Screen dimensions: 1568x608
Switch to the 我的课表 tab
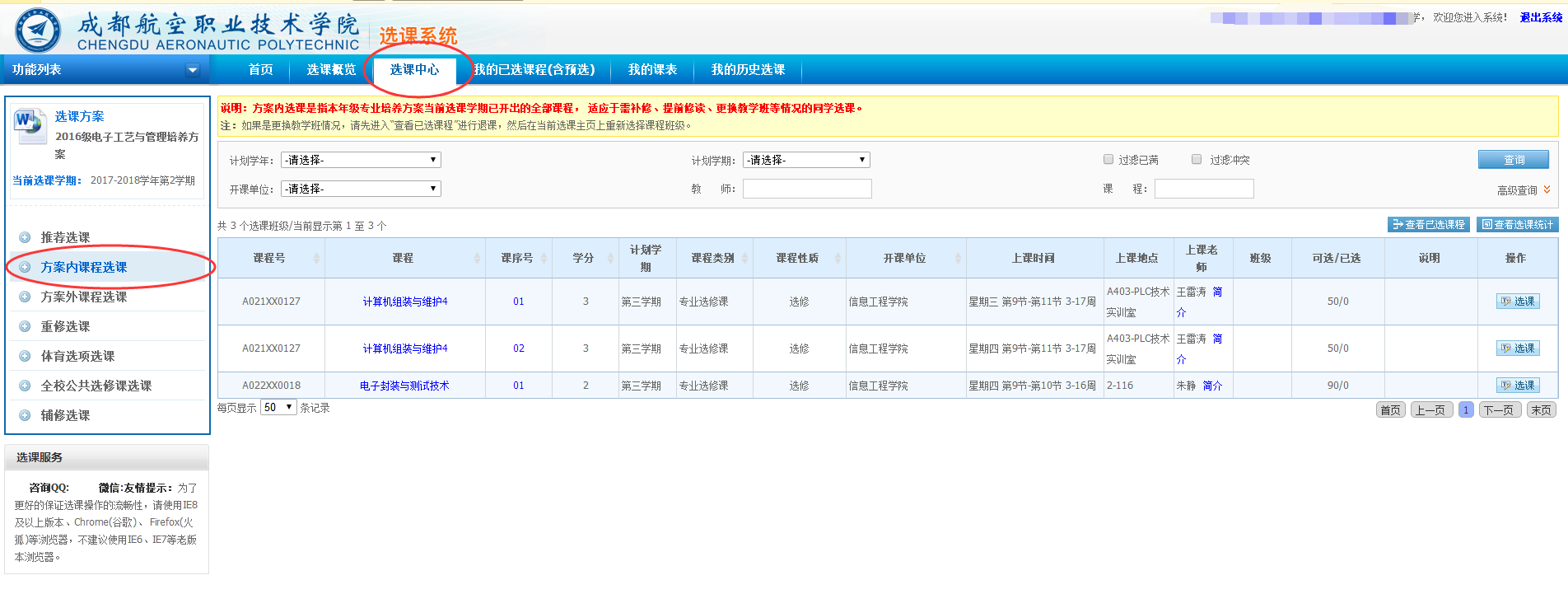coord(652,70)
